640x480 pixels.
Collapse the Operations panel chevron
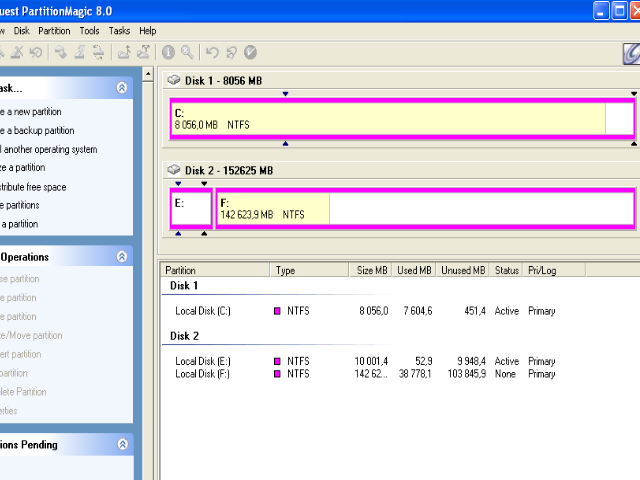click(122, 256)
